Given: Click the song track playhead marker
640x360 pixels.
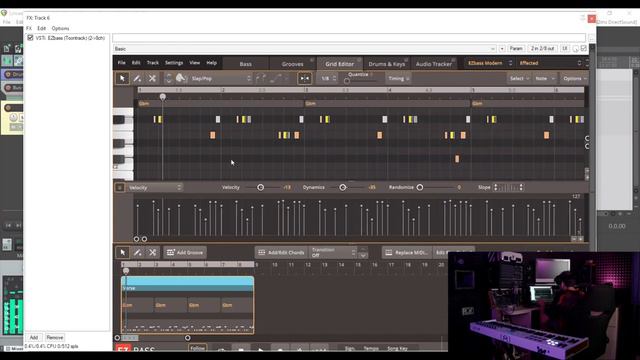Looking at the screenshot, I should click(126, 271).
